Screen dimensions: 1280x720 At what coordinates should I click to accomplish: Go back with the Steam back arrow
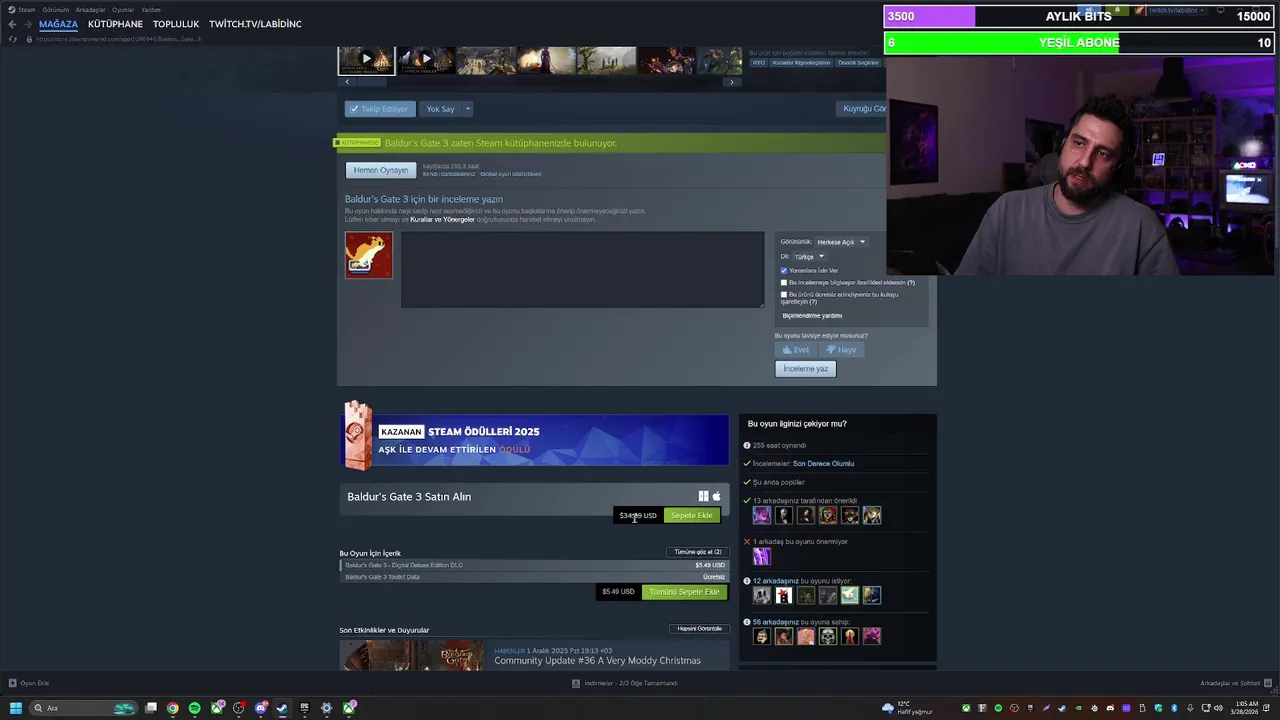click(12, 24)
